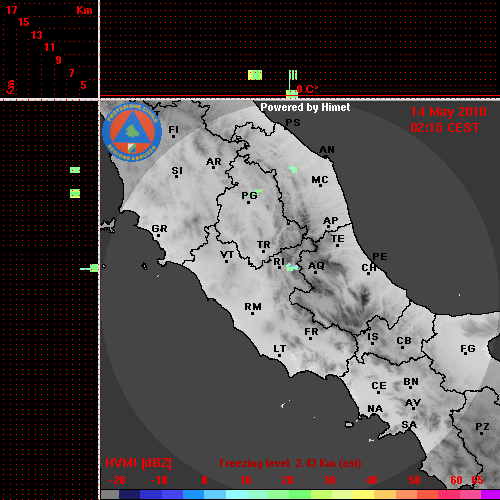Select the RM city marker
This screenshot has height=500, width=500.
pos(252,313)
